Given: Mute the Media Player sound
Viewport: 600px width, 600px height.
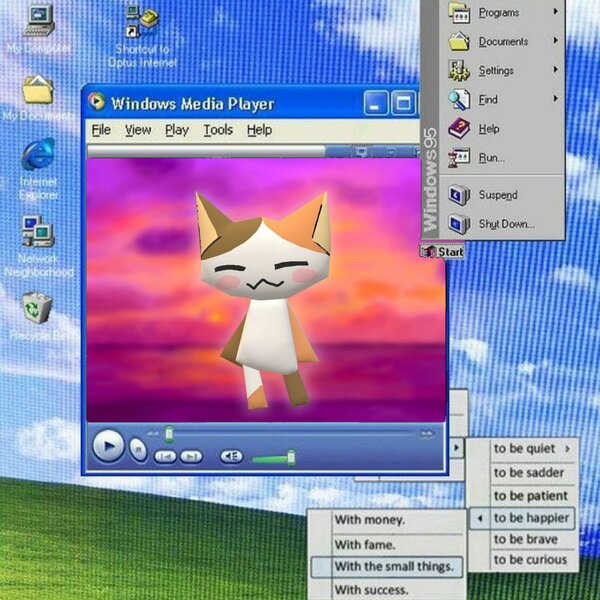Looking at the screenshot, I should [231, 456].
